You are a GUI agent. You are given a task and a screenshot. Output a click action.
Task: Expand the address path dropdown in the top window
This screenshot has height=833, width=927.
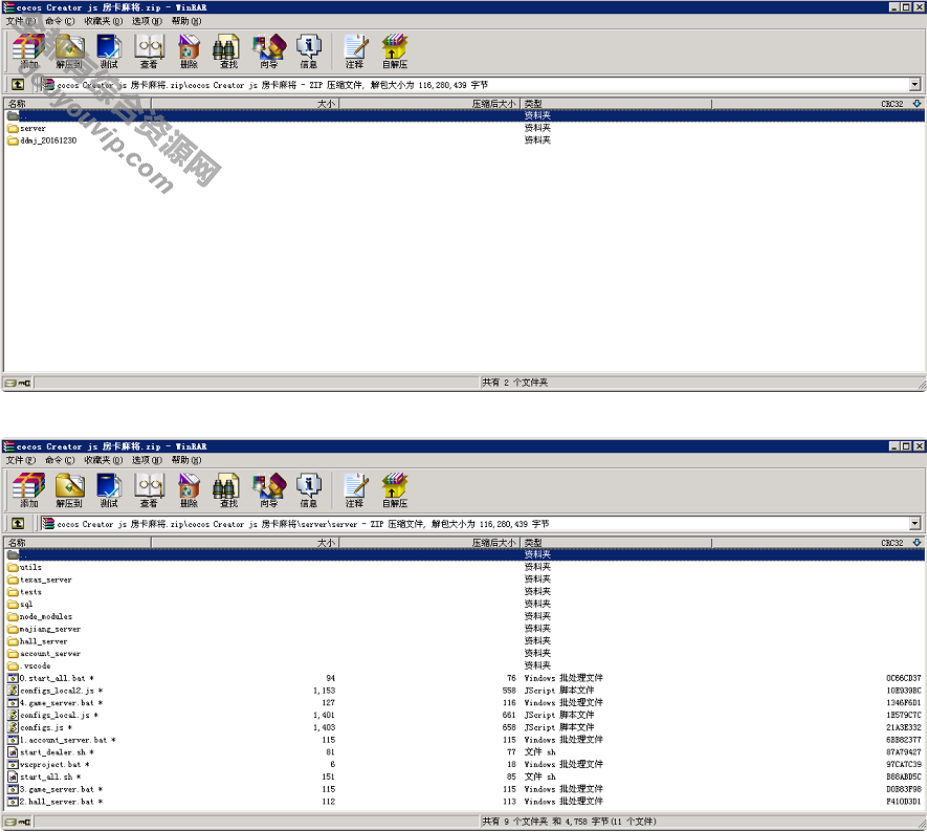[915, 85]
